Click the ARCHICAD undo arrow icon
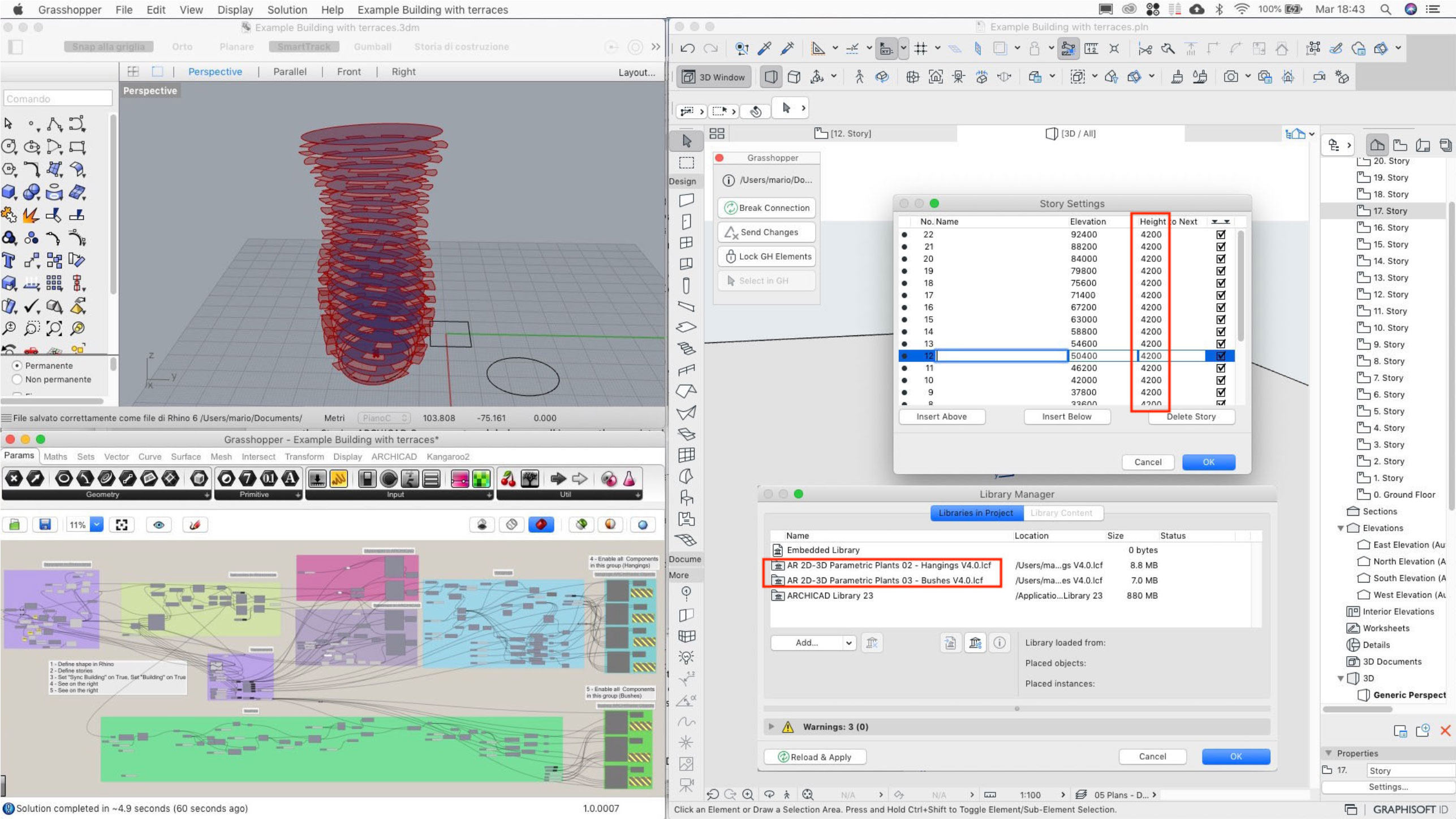 (x=687, y=49)
